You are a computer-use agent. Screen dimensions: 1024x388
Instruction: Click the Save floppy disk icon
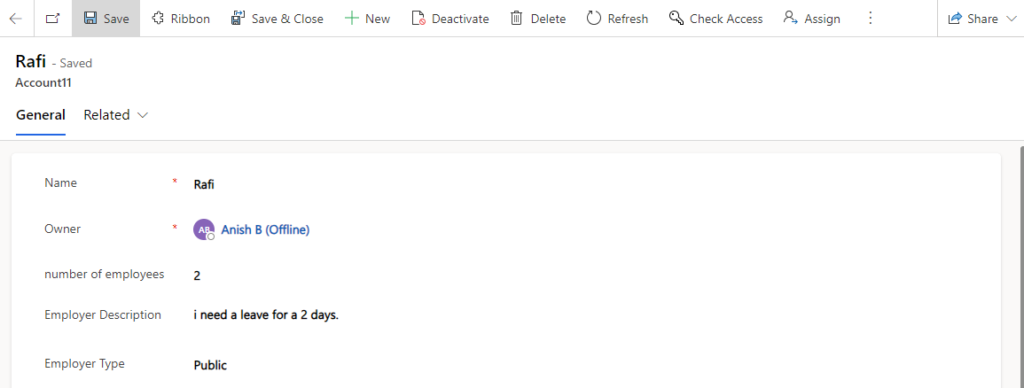pos(91,18)
